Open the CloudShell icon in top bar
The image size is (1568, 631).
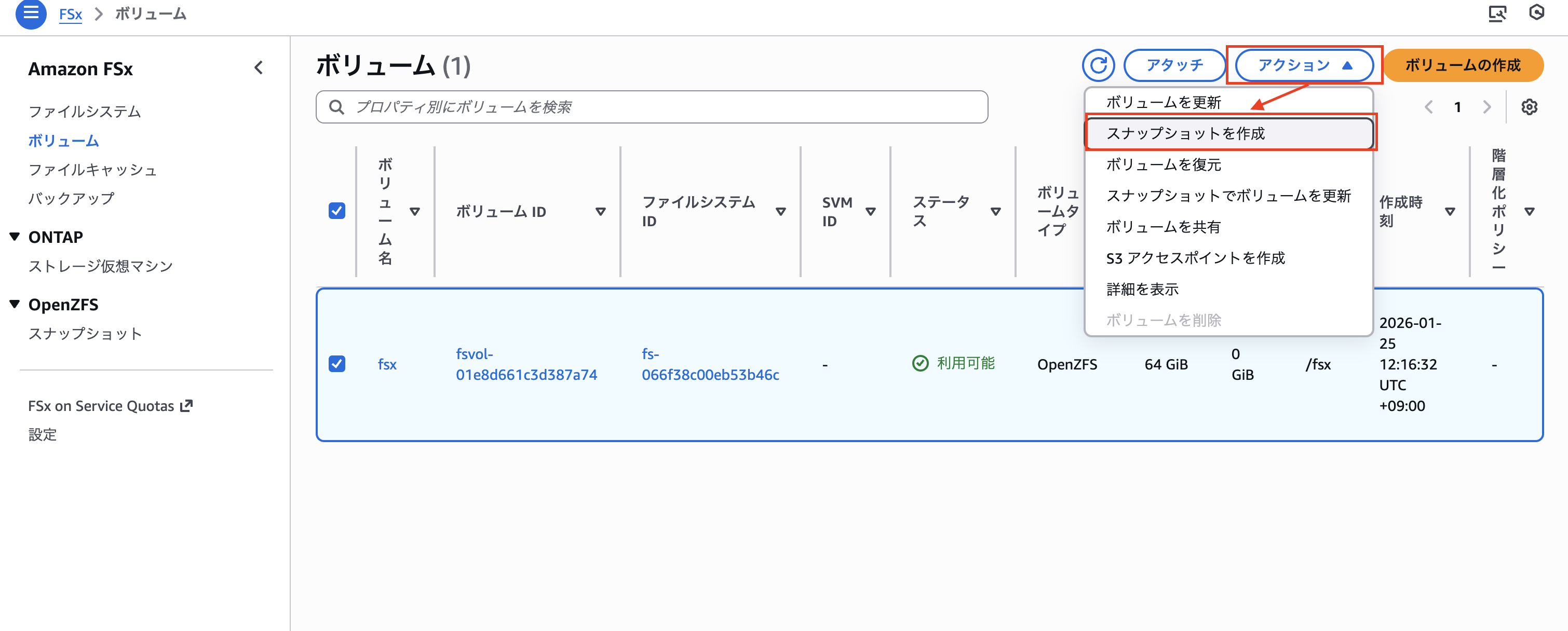1497,13
